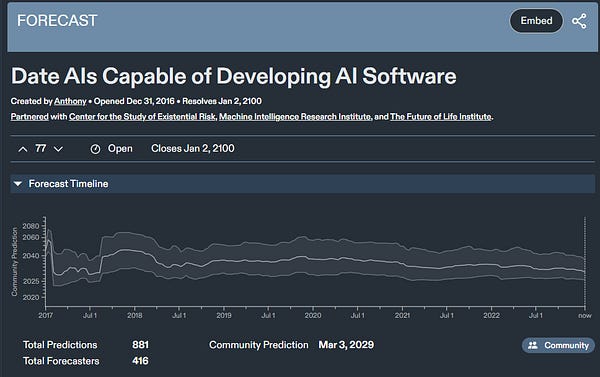Click the 'now' label on timeline axis
The width and height of the screenshot is (600, 377).
pos(585,316)
